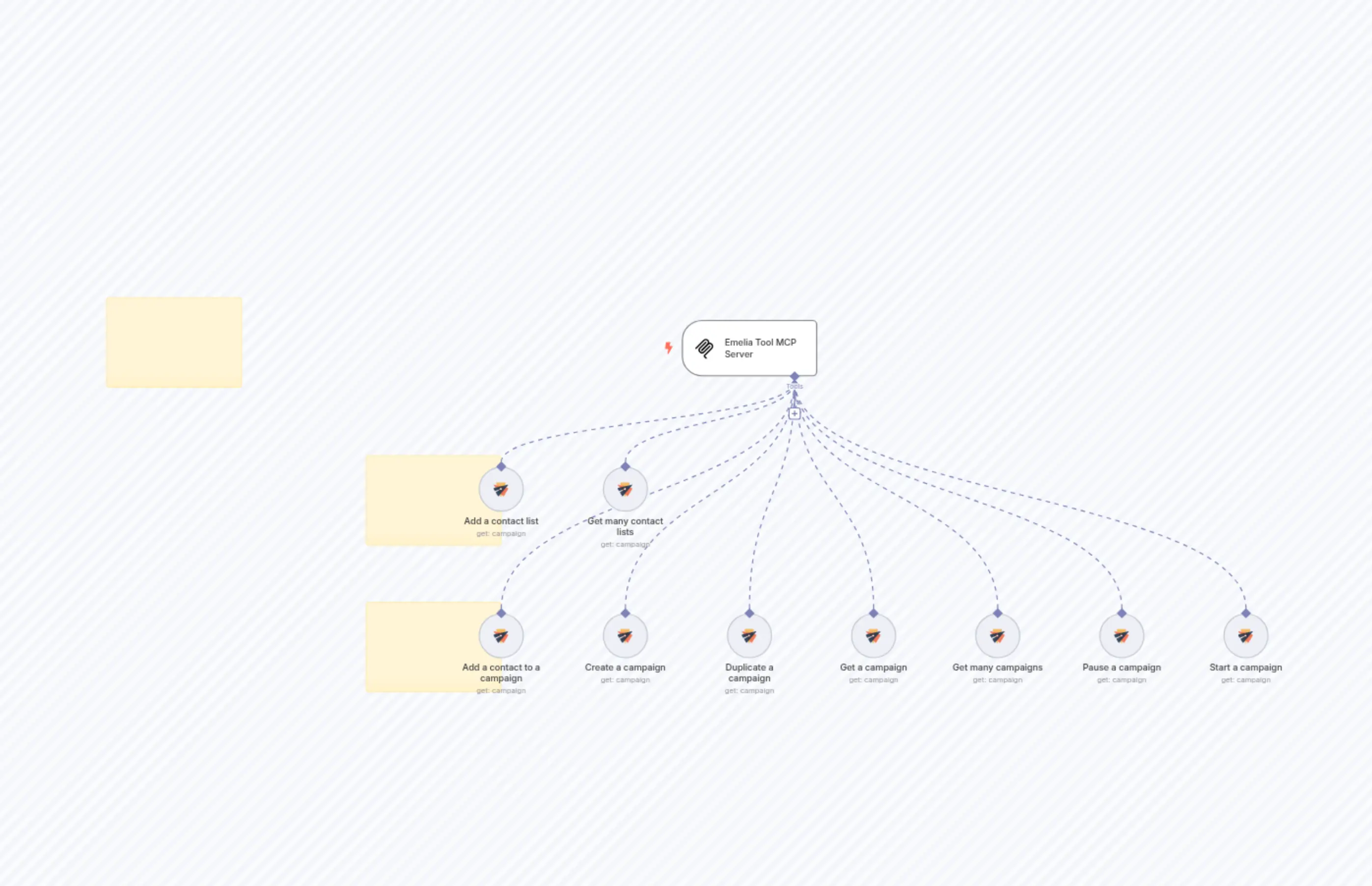
Task: Click the connector diamond under the MCP Server node
Action: point(796,376)
